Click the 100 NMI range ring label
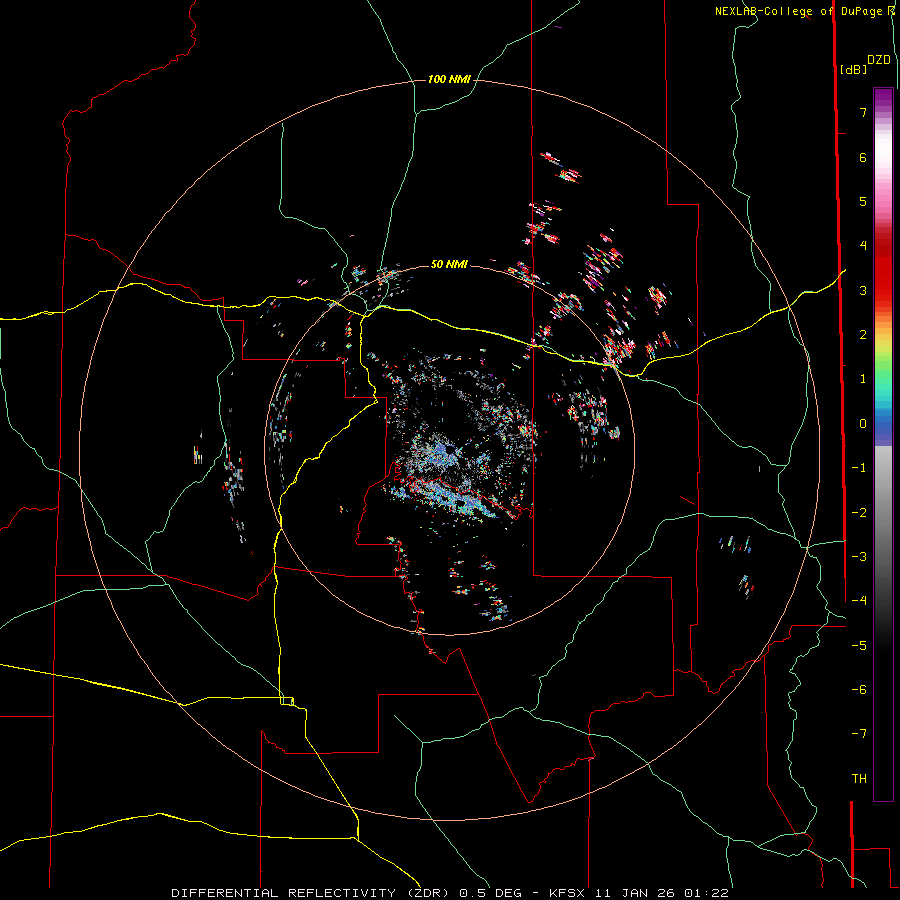Viewport: 900px width, 900px height. pyautogui.click(x=449, y=79)
